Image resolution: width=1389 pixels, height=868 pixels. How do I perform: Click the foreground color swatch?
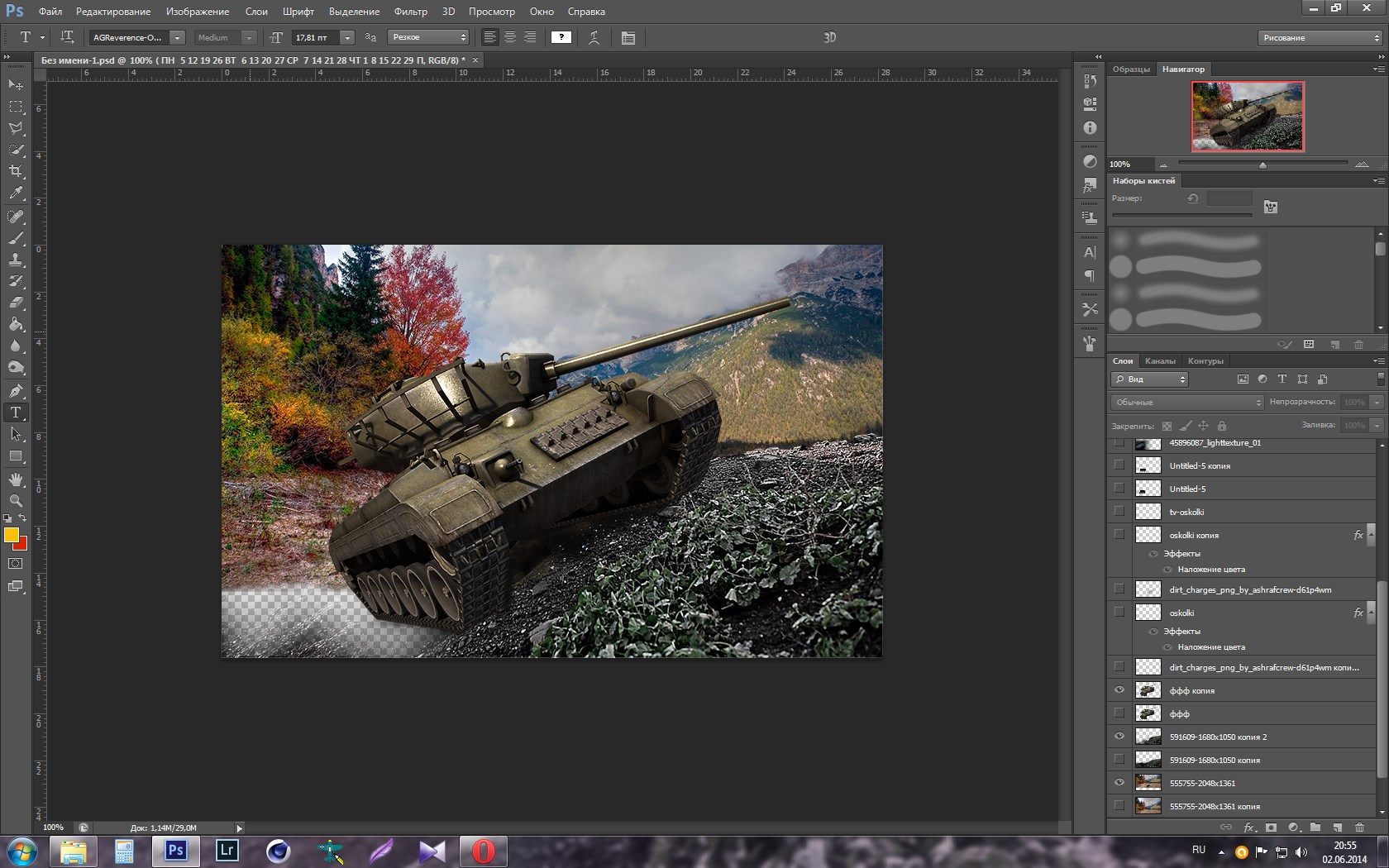(11, 535)
